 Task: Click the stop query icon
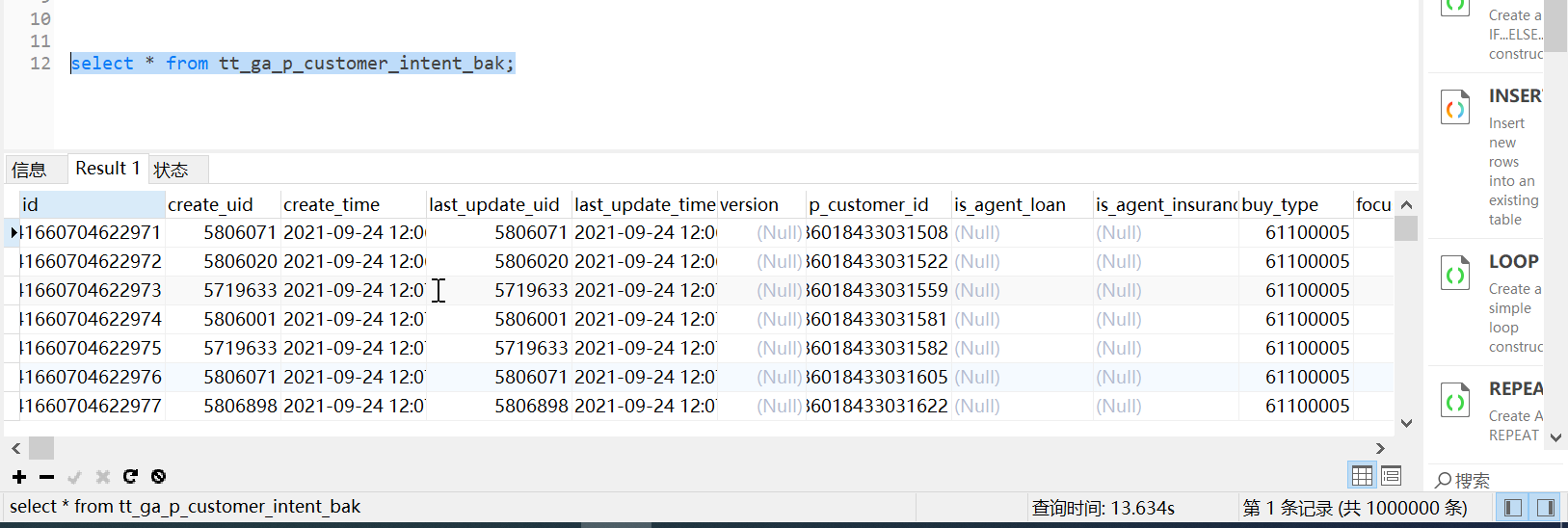tap(159, 477)
